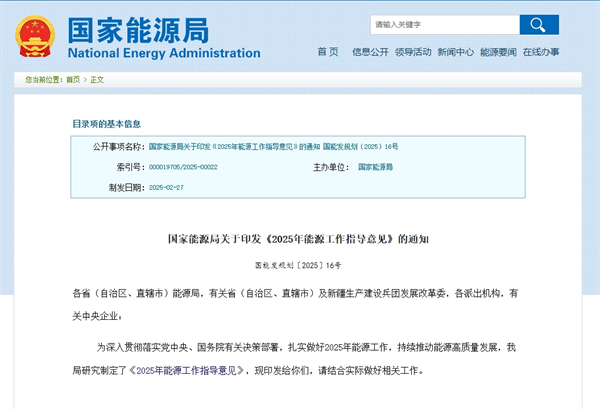
Task: Open the 新闻中心 navigation item
Action: [455, 52]
